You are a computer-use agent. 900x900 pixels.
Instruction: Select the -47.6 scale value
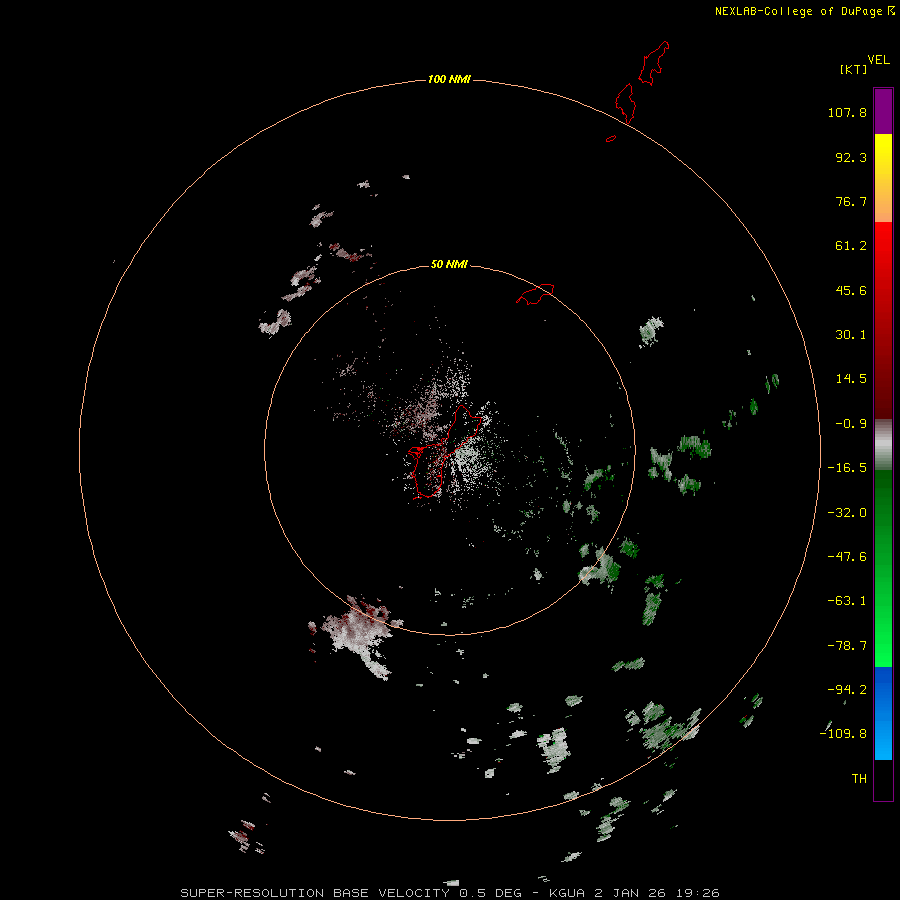[847, 557]
